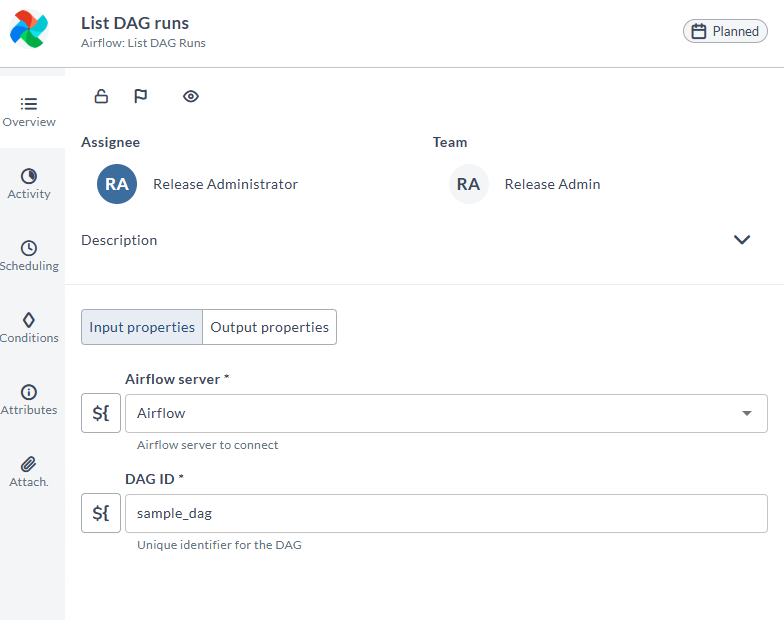The height and width of the screenshot is (620, 784).
Task: Open the Activity sidebar section
Action: pyautogui.click(x=29, y=184)
